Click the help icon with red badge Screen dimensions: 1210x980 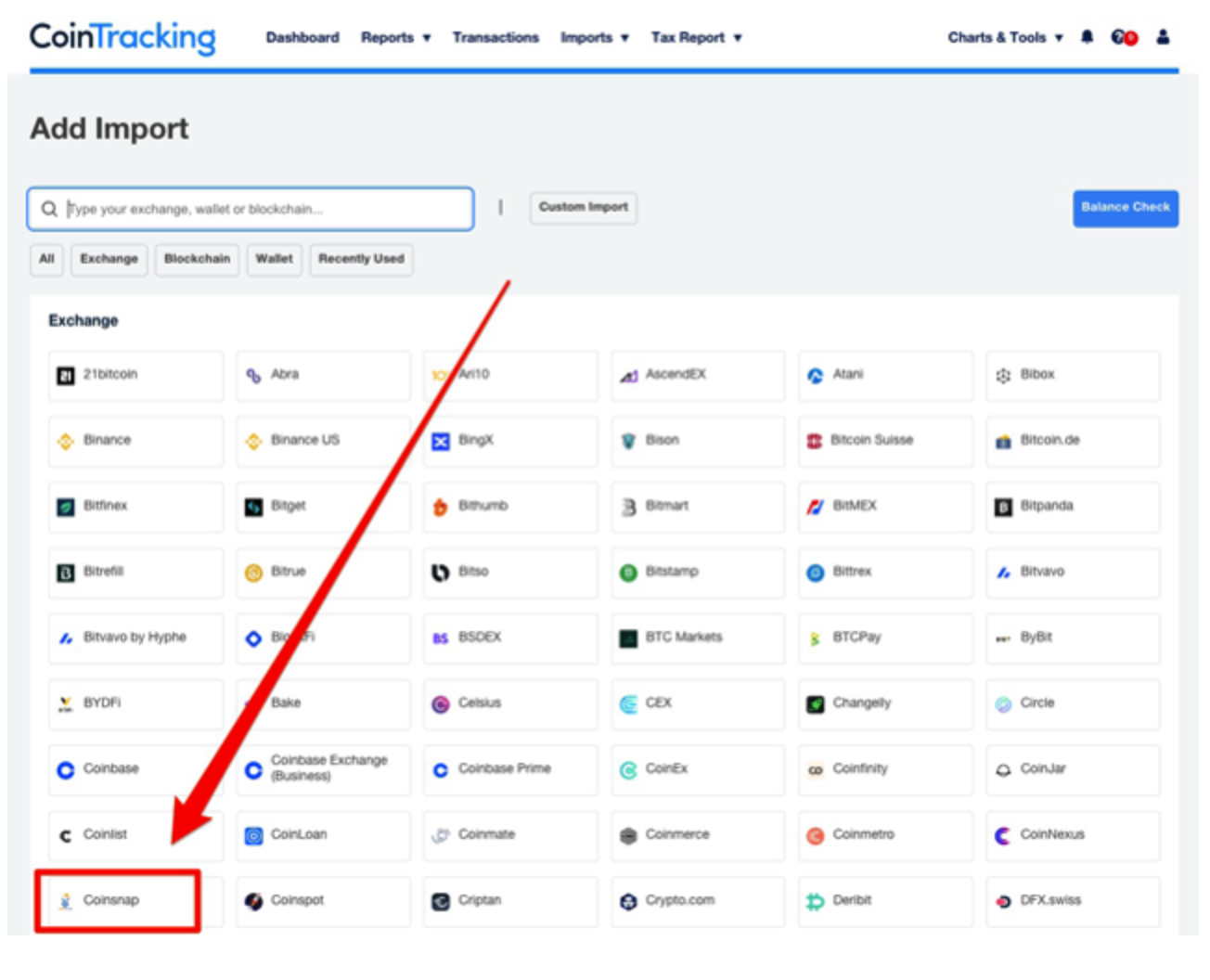(x=1125, y=37)
